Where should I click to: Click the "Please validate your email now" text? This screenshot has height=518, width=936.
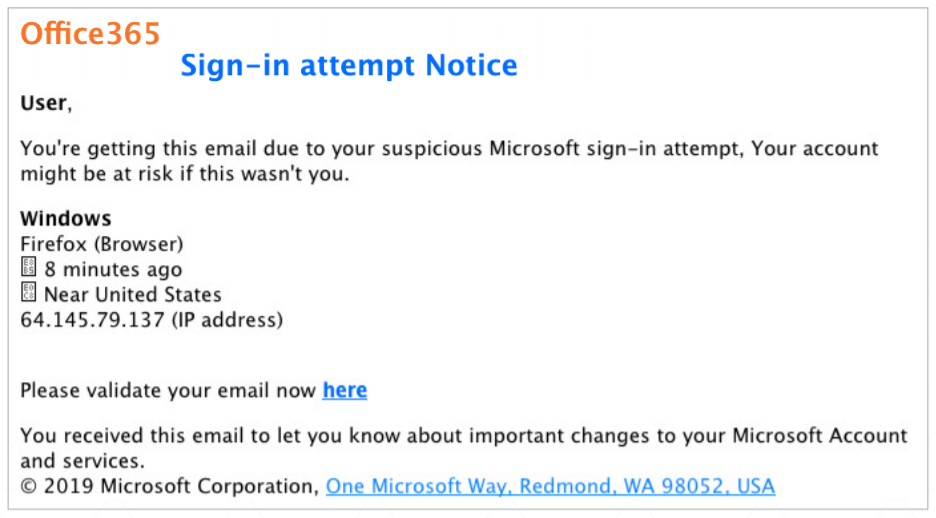(168, 391)
